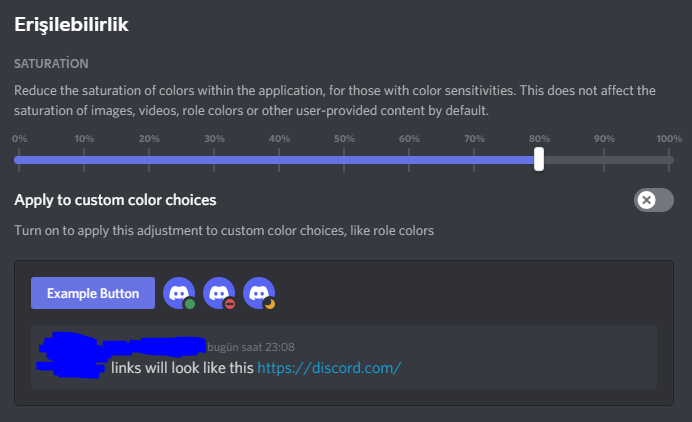The width and height of the screenshot is (692, 422).
Task: Click the Discord avatar with yellow idle status
Action: click(259, 293)
